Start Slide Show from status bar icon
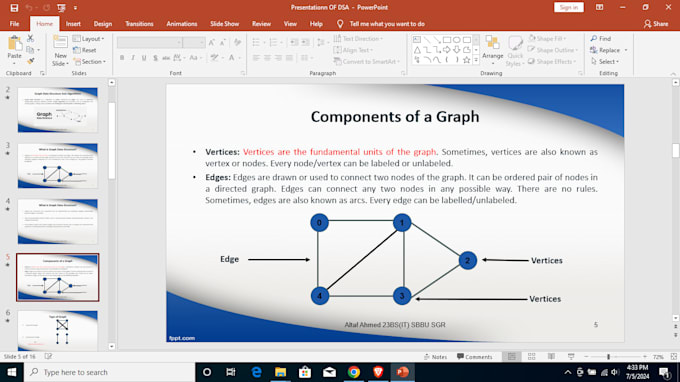Viewport: 680px width, 382px height. click(571, 356)
